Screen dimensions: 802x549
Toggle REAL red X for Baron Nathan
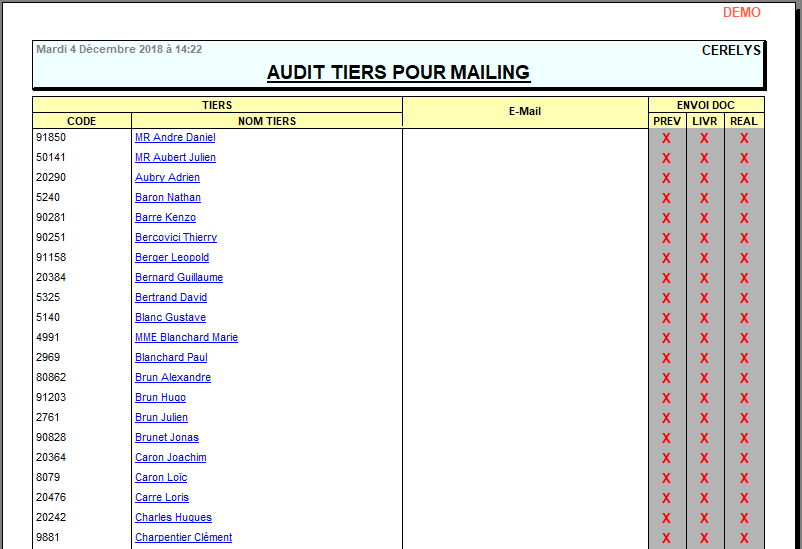click(744, 199)
